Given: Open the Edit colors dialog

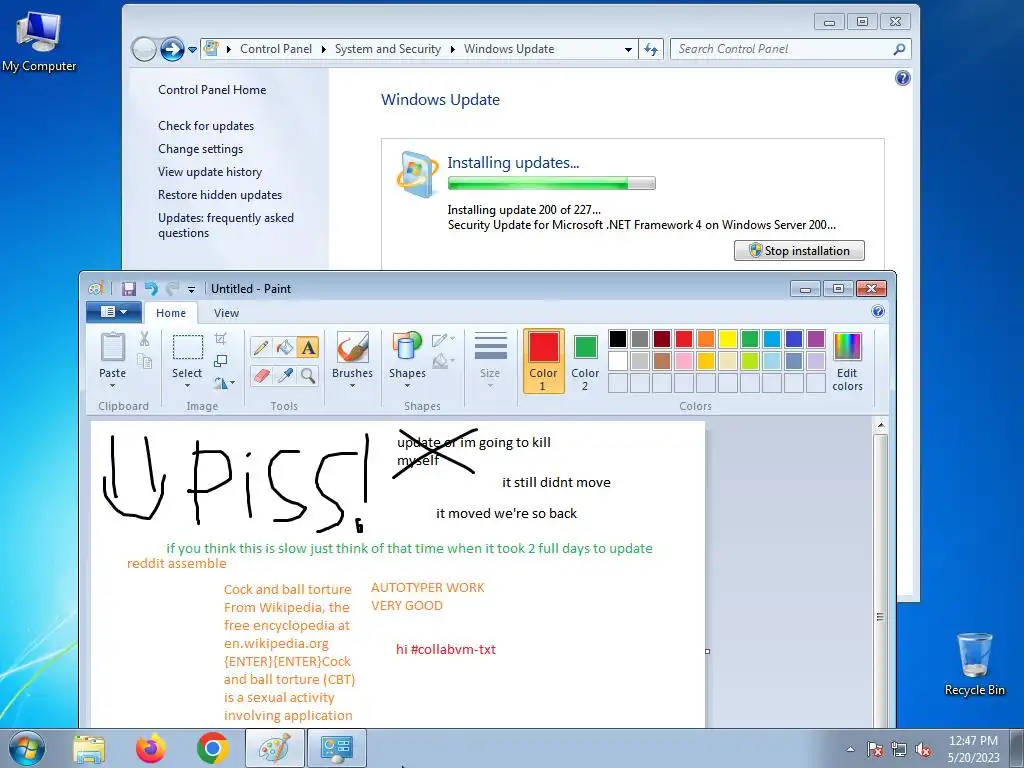Looking at the screenshot, I should pos(847,361).
